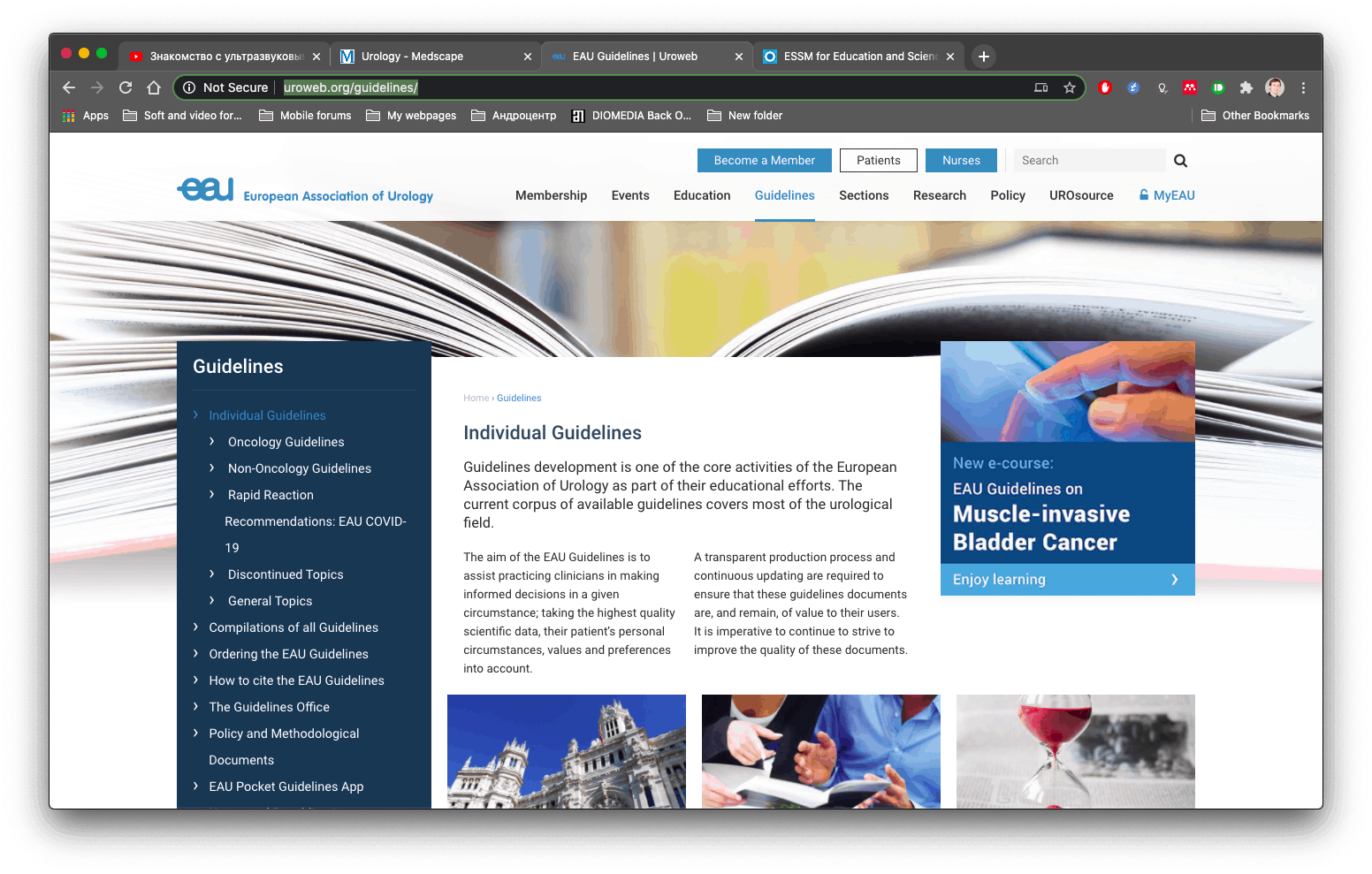Open the Other Bookmarks folder

[x=1255, y=116]
